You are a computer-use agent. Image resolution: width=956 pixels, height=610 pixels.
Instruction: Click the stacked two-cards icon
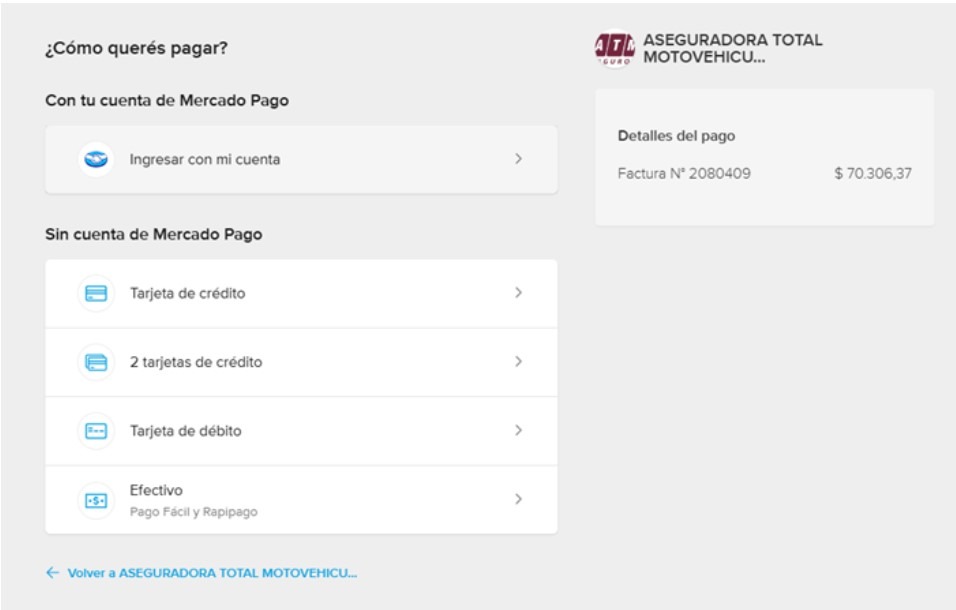point(97,362)
